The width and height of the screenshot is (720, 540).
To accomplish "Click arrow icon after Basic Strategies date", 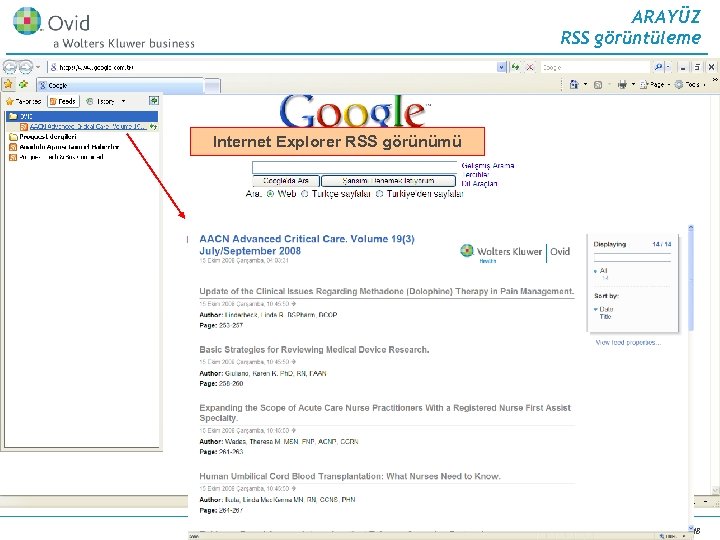I will [x=293, y=362].
